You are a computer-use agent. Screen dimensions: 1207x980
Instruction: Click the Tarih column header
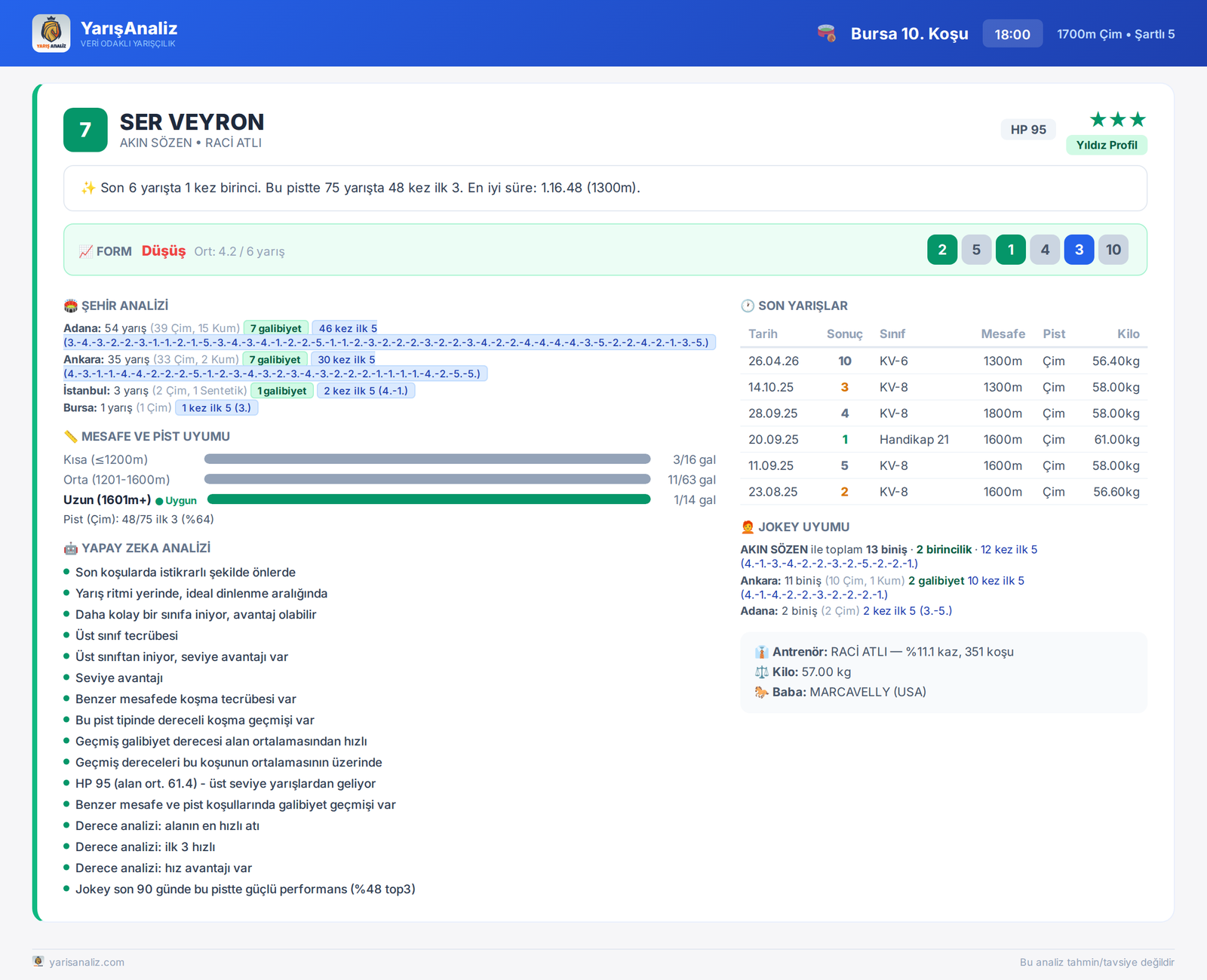pos(763,333)
